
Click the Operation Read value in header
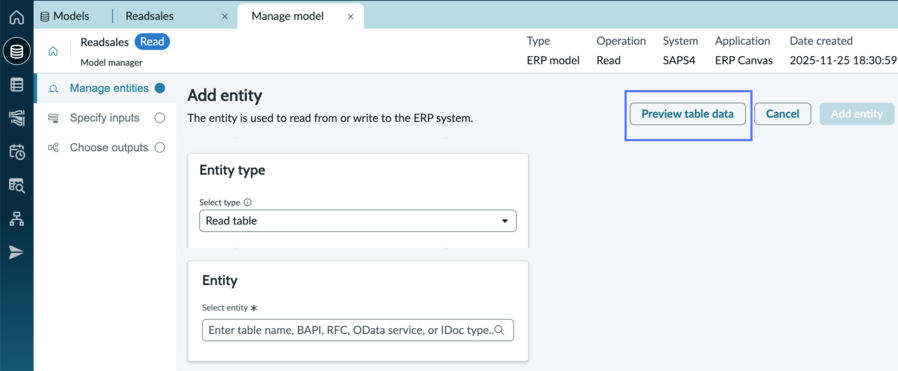tap(608, 60)
